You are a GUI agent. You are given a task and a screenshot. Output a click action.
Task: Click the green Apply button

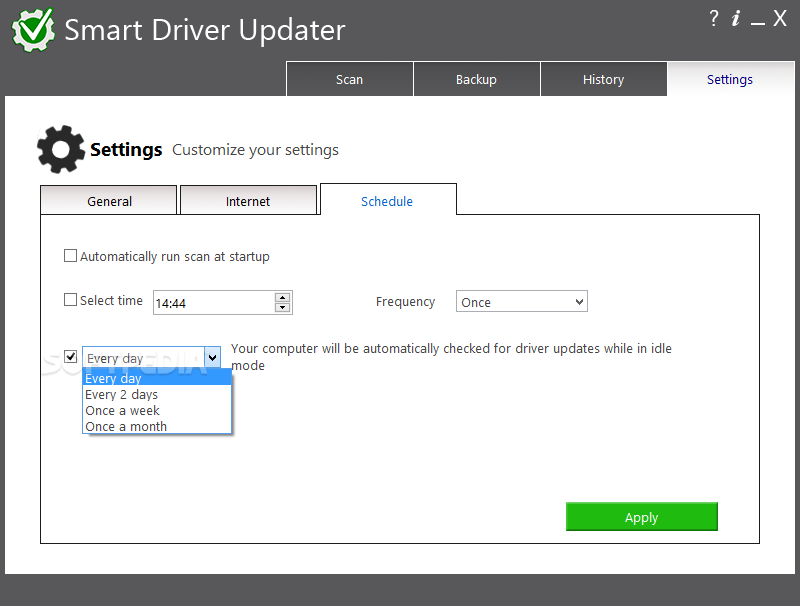(x=641, y=517)
